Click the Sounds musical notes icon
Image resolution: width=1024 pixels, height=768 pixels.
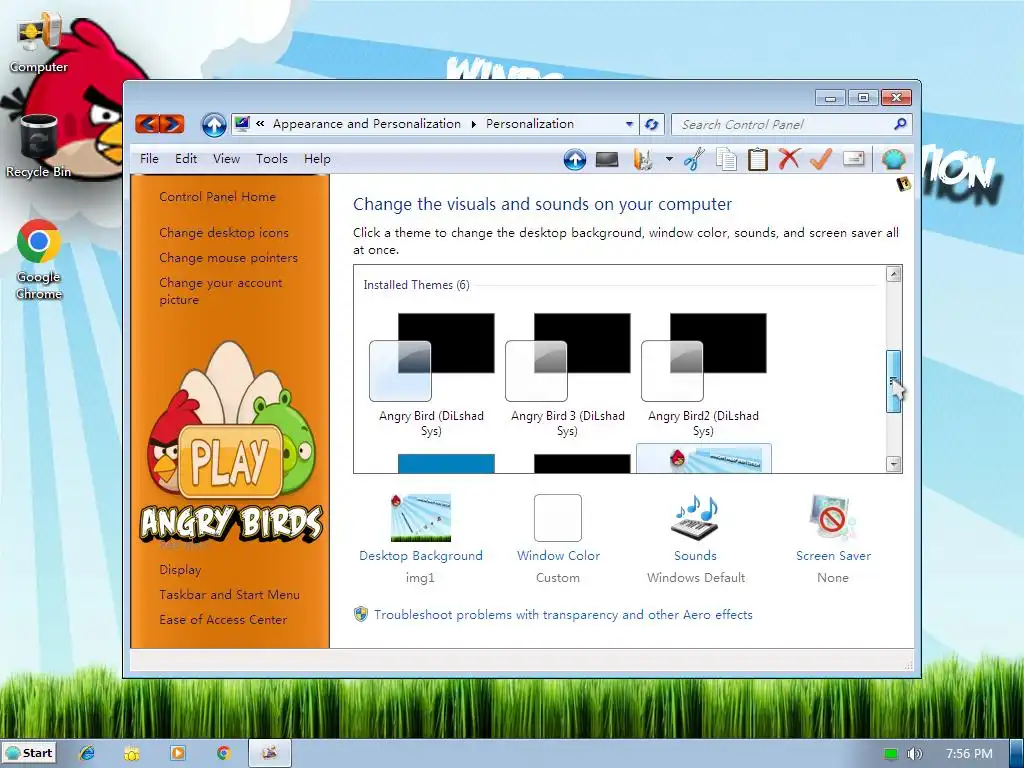click(x=696, y=518)
